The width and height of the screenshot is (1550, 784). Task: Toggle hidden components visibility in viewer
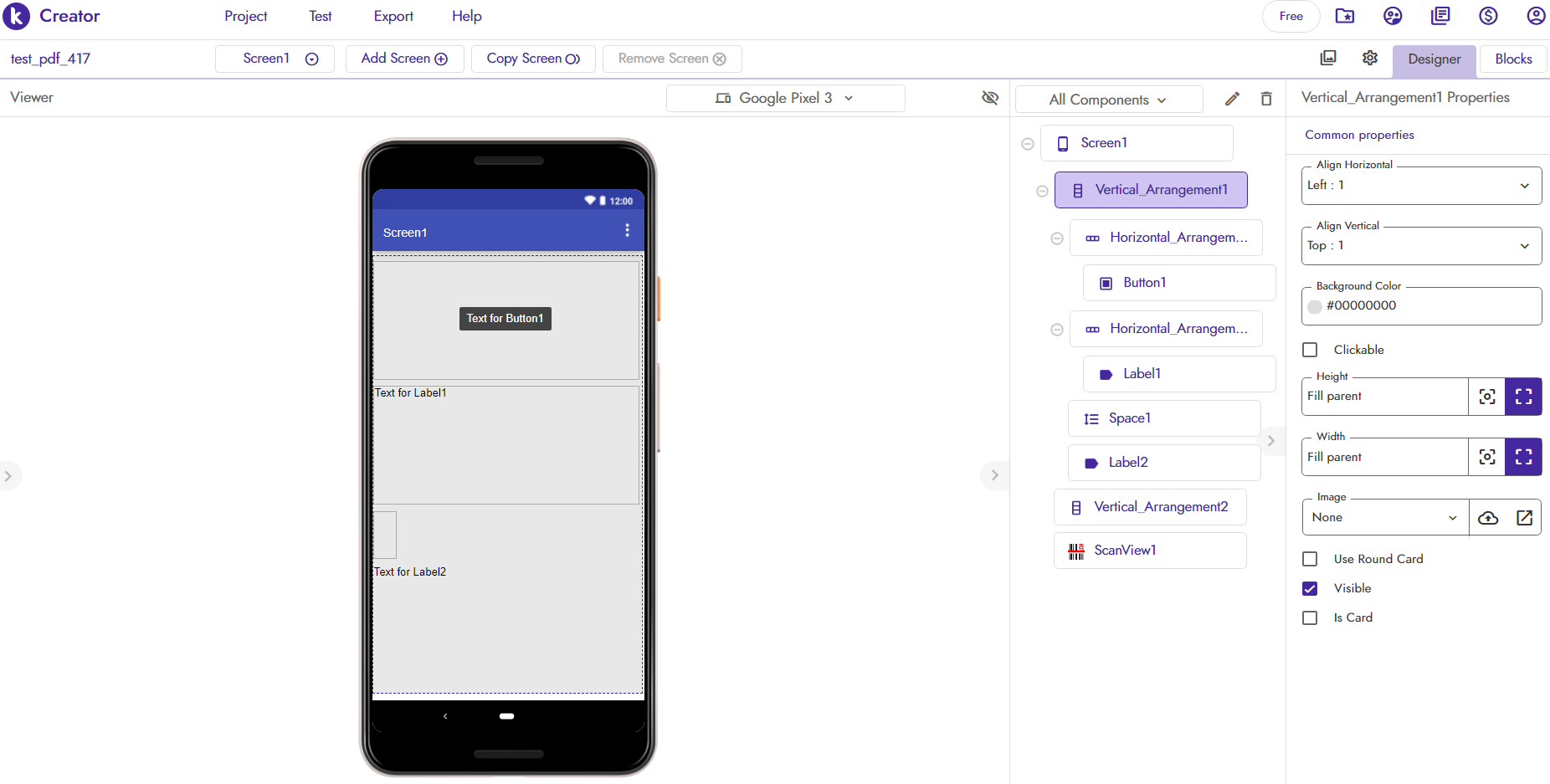990,98
